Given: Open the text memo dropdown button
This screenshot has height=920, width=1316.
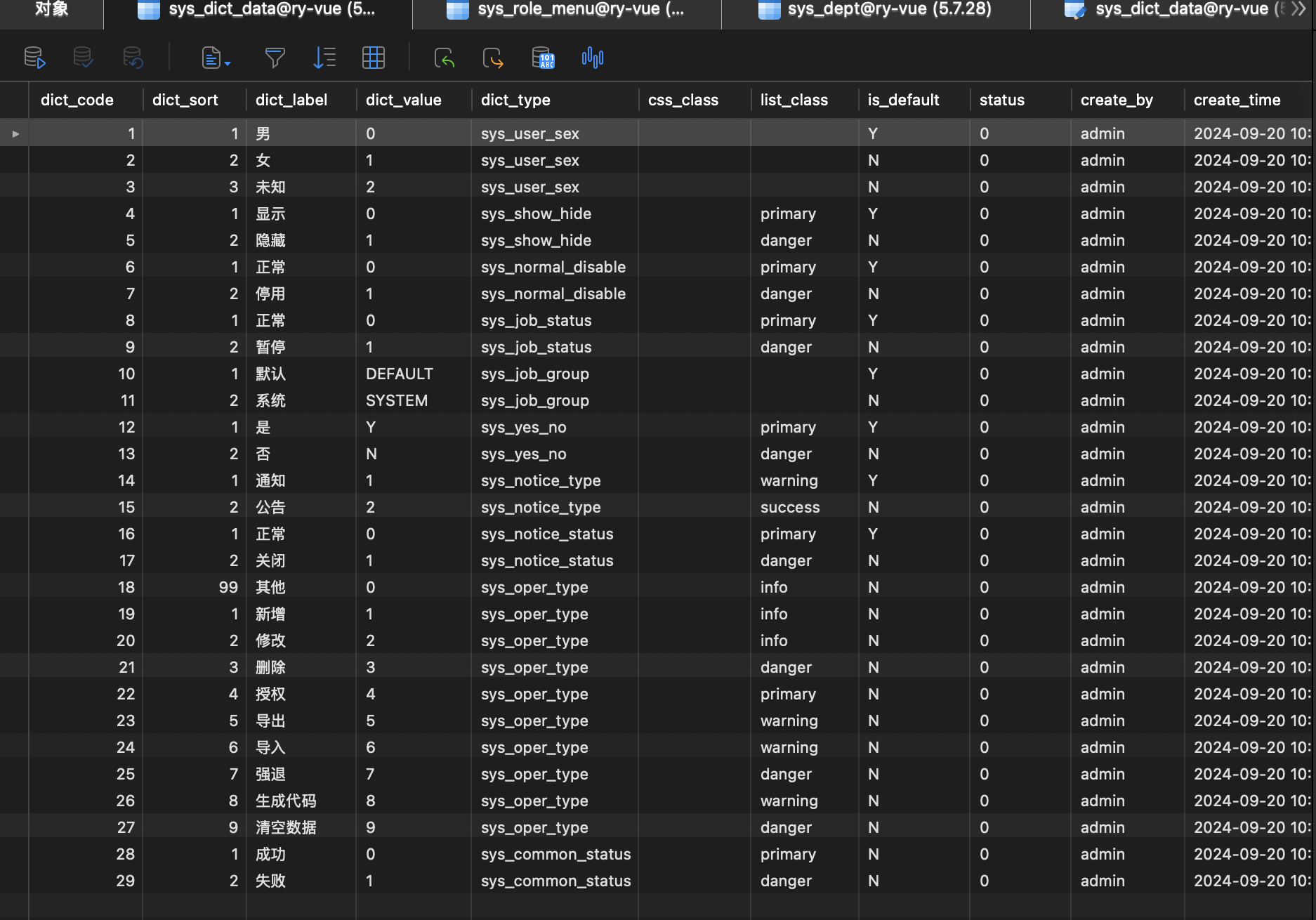Looking at the screenshot, I should (216, 58).
